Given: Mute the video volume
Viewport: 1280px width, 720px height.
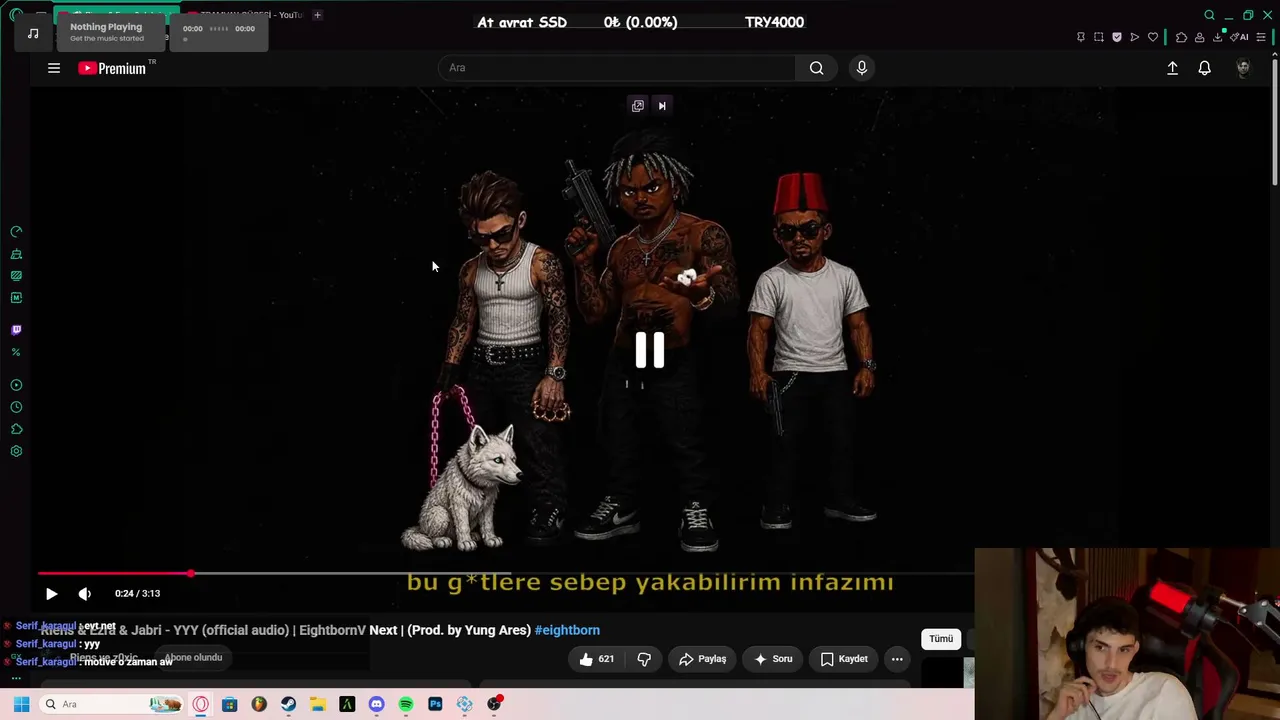Looking at the screenshot, I should pyautogui.click(x=85, y=593).
